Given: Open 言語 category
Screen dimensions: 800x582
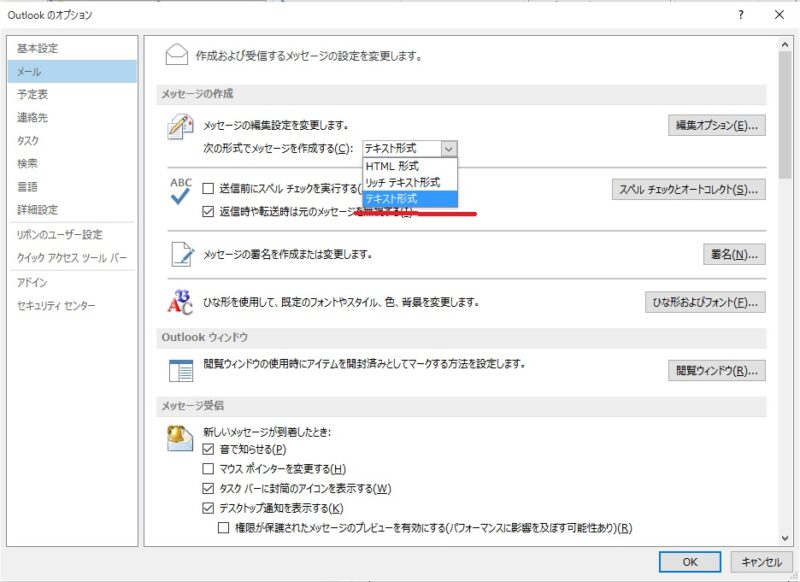Looking at the screenshot, I should (x=72, y=187).
